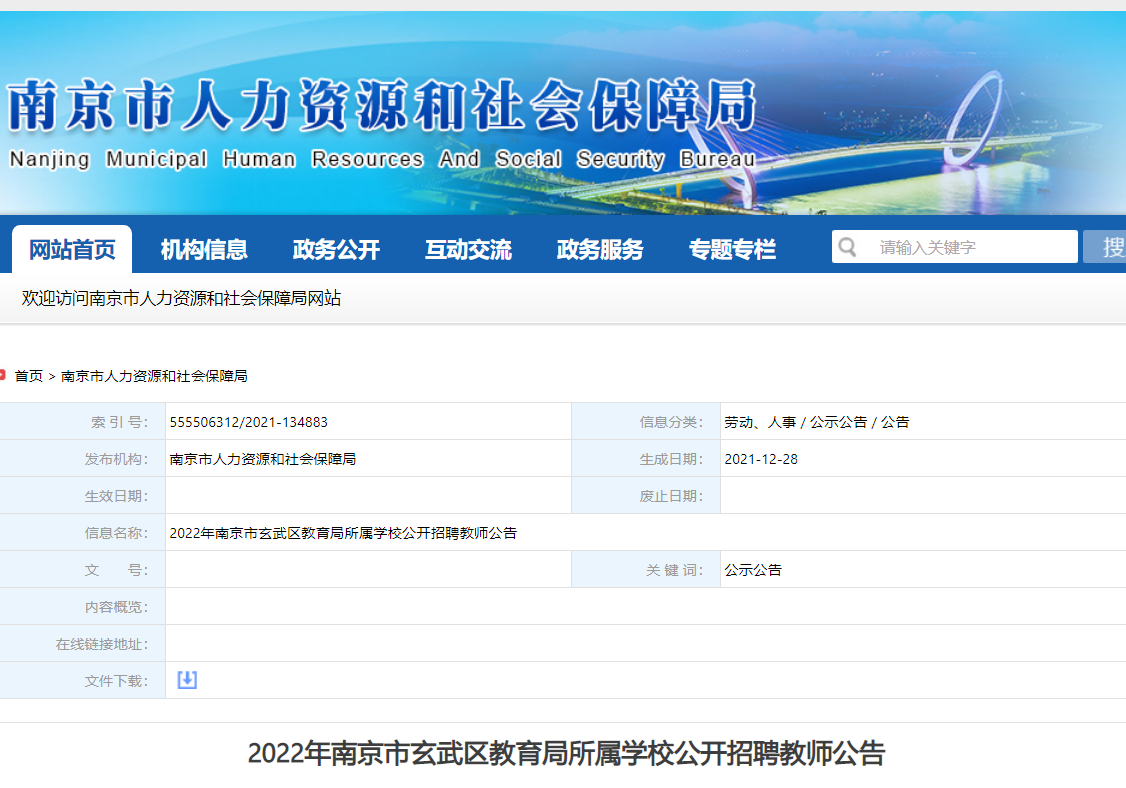This screenshot has width=1126, height=788.
Task: Click the 搜 search button
Action: [x=1106, y=247]
